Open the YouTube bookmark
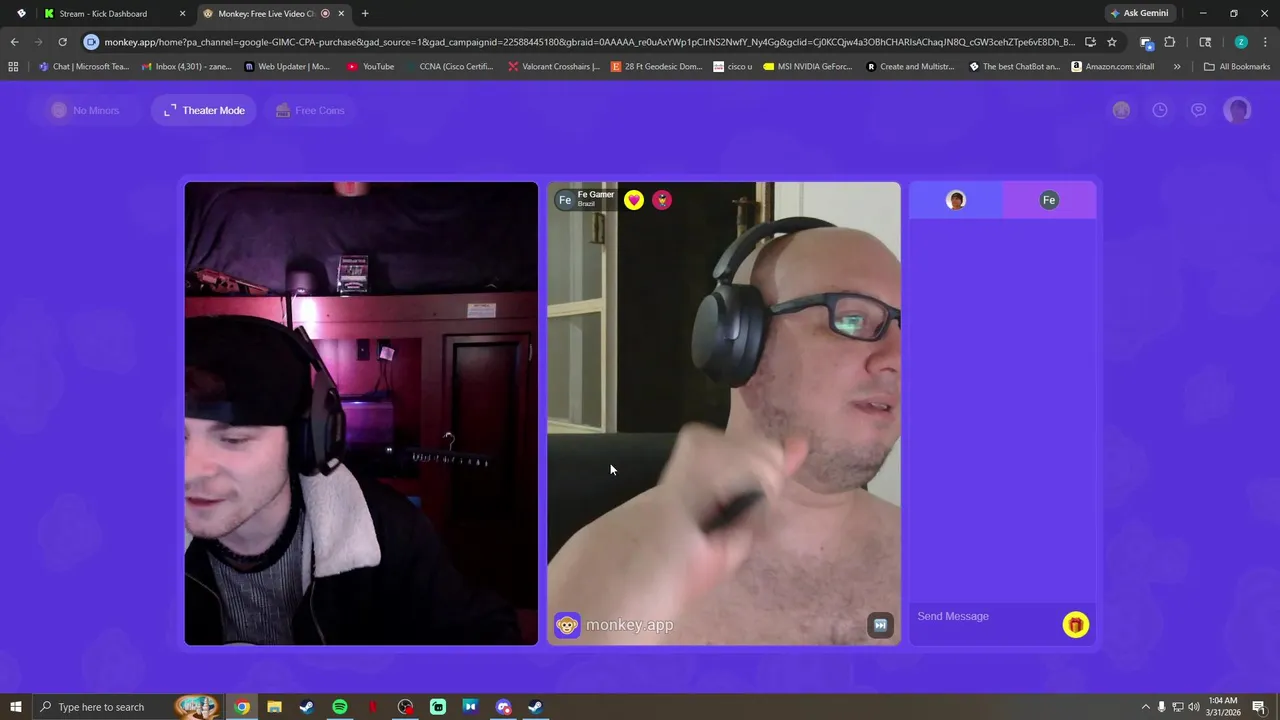The height and width of the screenshot is (720, 1280). [370, 67]
